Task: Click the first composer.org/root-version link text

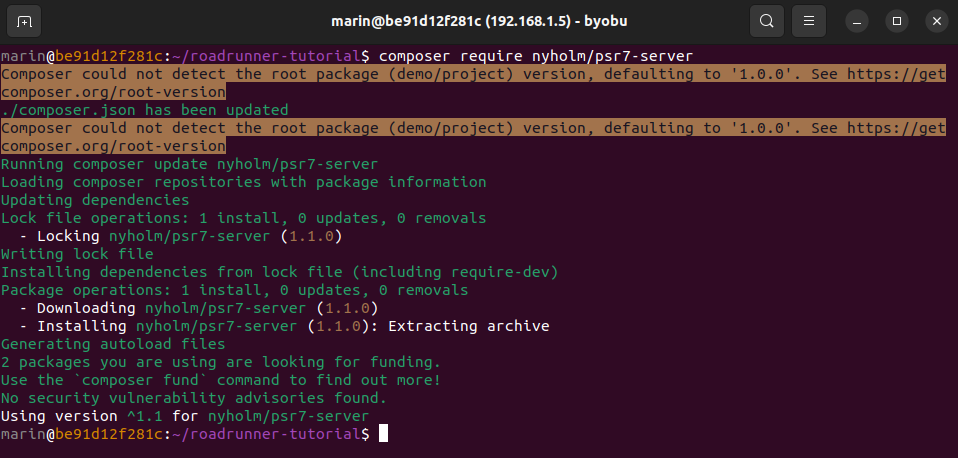Action: coord(113,93)
